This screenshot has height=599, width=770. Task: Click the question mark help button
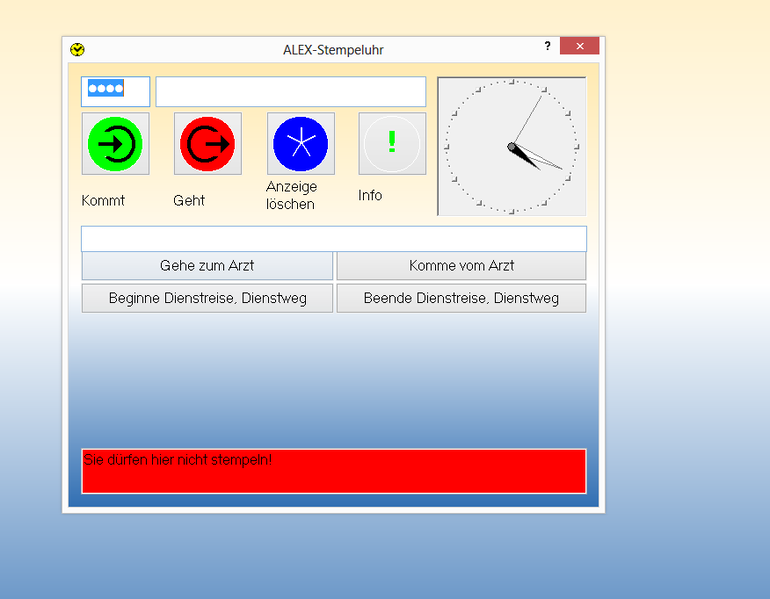[547, 46]
